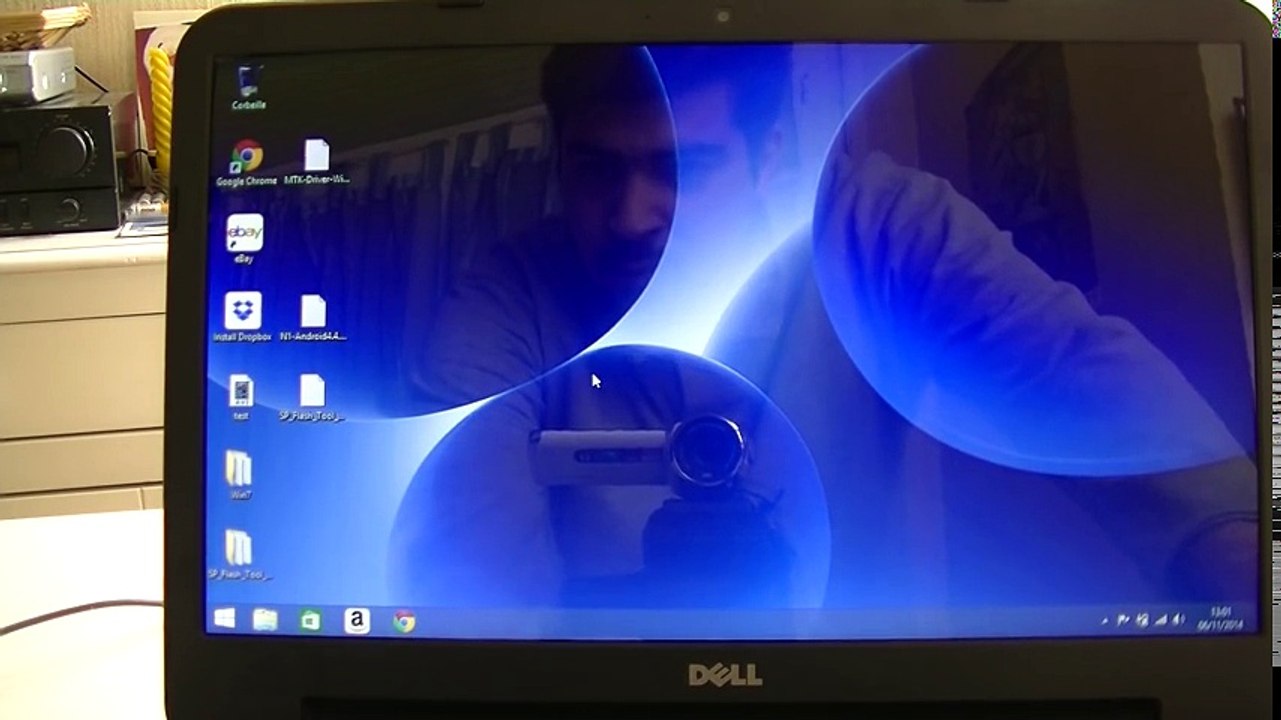
Task: Click the volume speaker tray icon
Action: click(x=1178, y=620)
